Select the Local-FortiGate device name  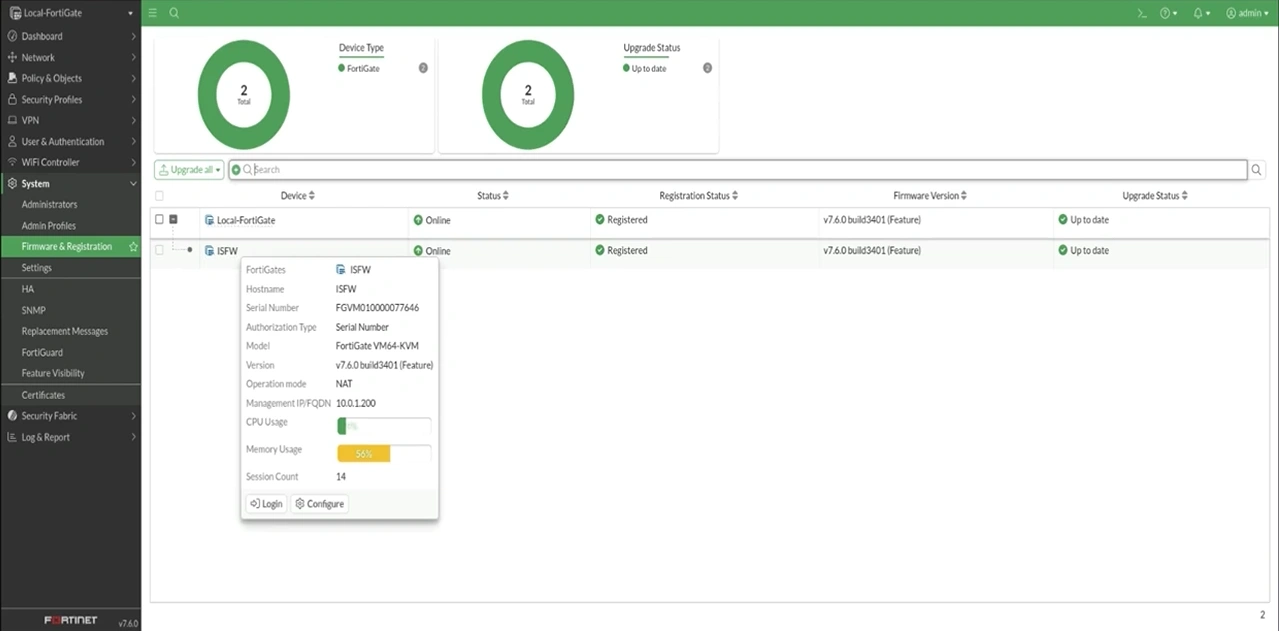point(246,220)
